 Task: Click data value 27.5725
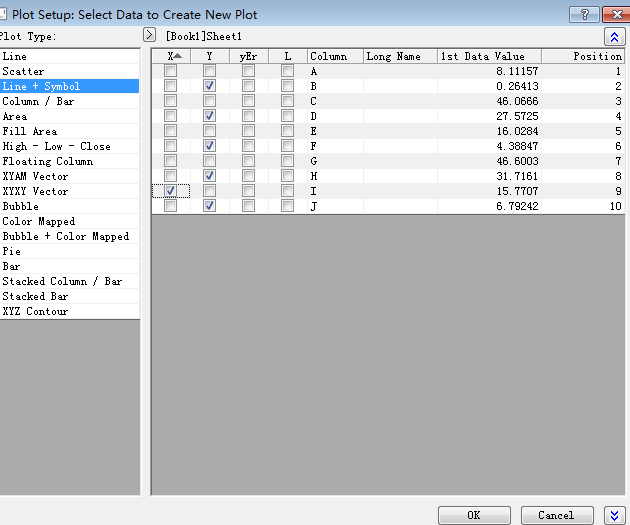click(x=517, y=116)
